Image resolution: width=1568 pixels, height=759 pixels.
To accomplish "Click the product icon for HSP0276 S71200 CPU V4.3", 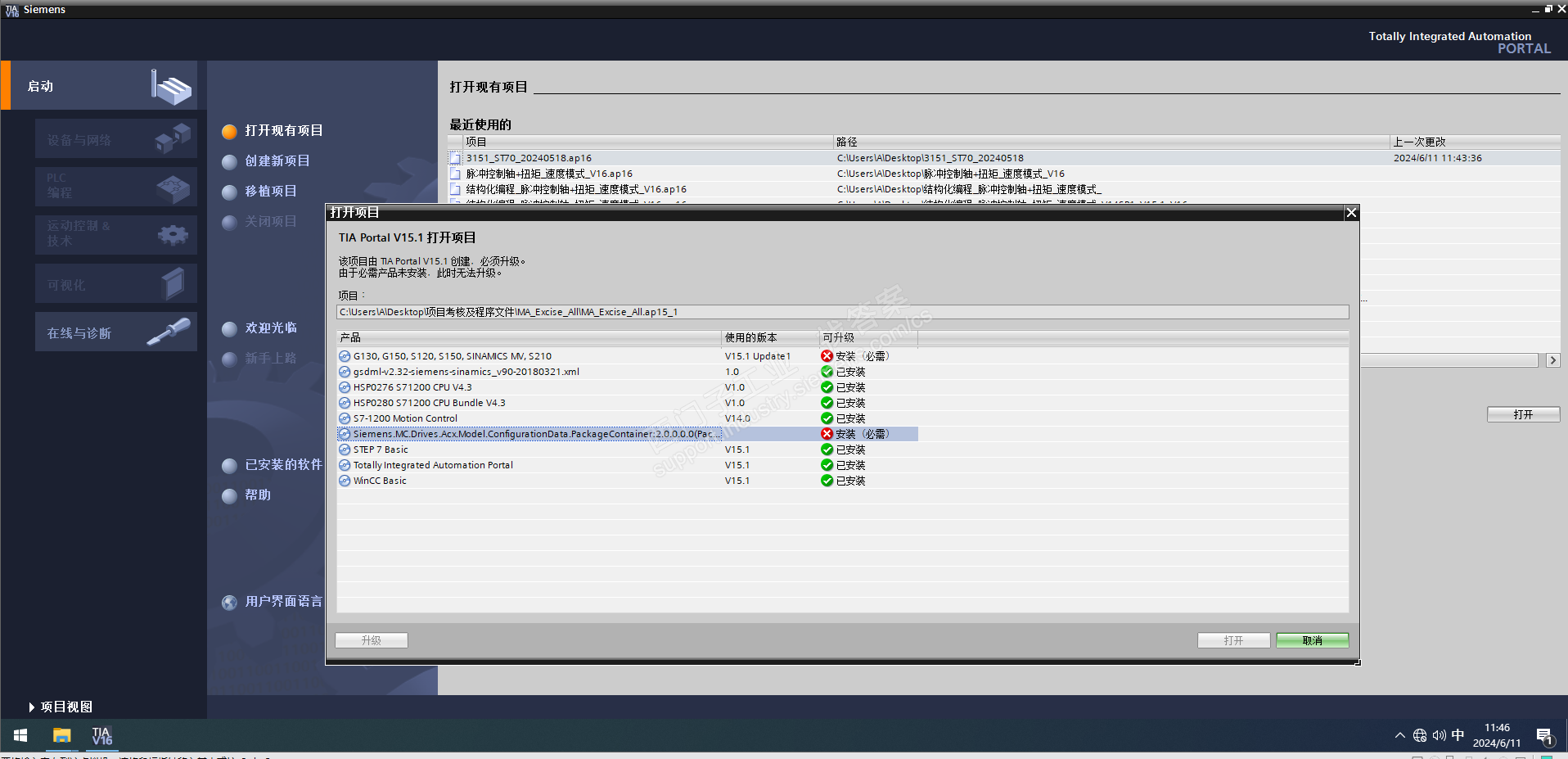I will 345,387.
